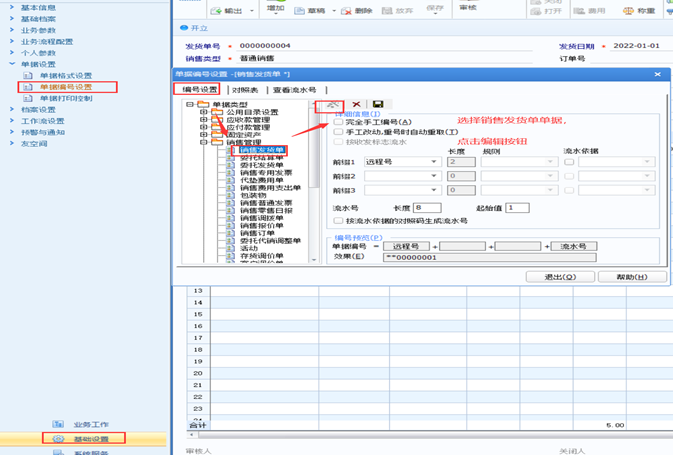Image resolution: width=673 pixels, height=455 pixels.
Task: Click the 起始值 input field
Action: (x=517, y=208)
